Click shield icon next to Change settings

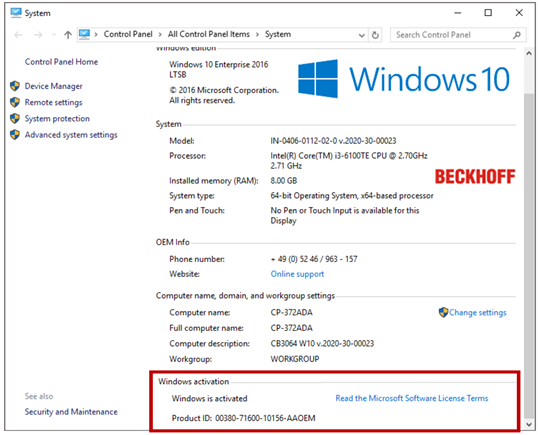[443, 312]
